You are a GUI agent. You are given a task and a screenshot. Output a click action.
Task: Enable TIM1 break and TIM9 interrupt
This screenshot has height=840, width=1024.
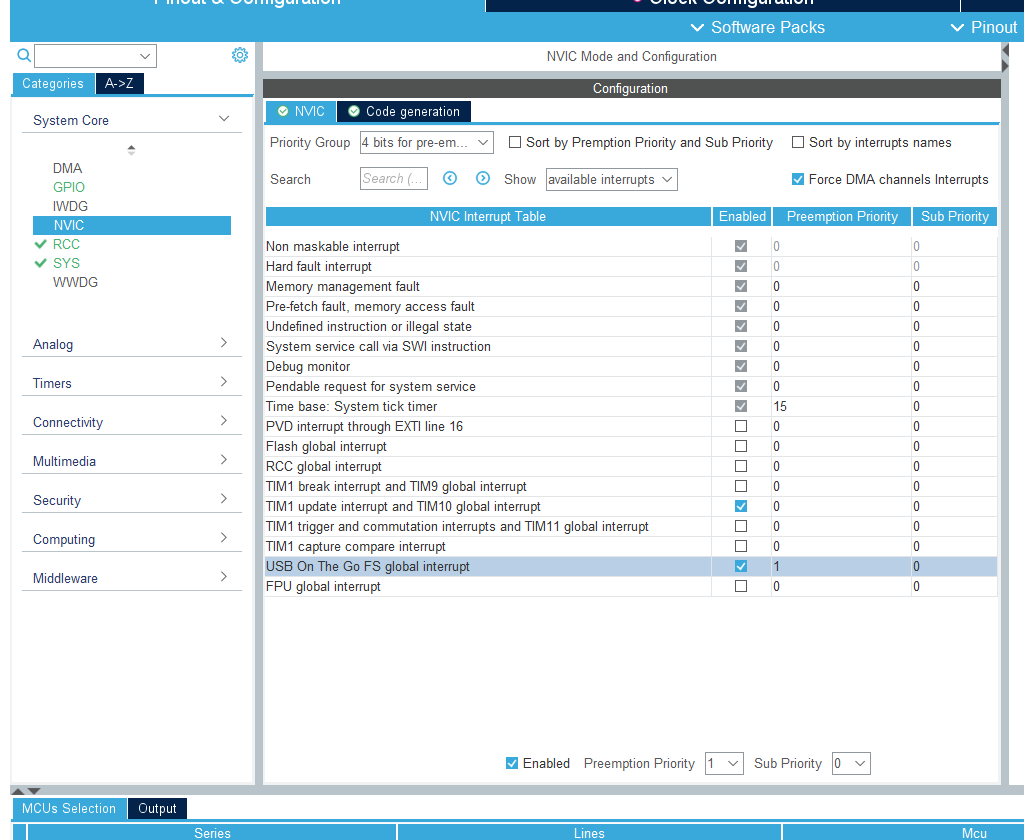pyautogui.click(x=741, y=487)
